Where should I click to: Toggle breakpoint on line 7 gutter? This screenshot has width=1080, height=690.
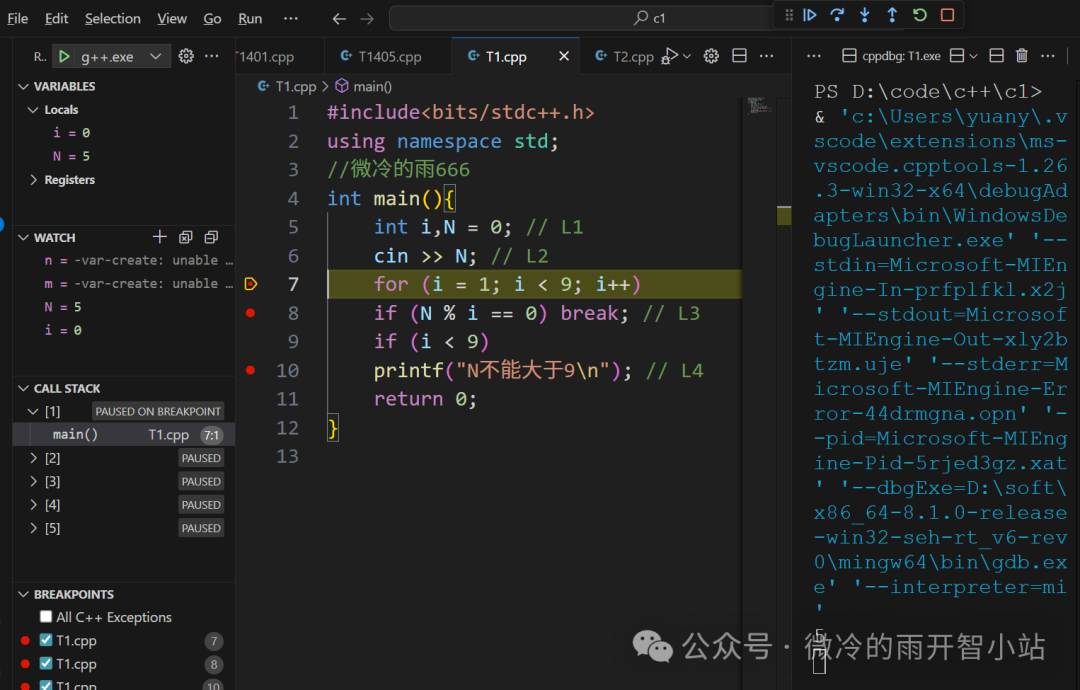tap(251, 284)
